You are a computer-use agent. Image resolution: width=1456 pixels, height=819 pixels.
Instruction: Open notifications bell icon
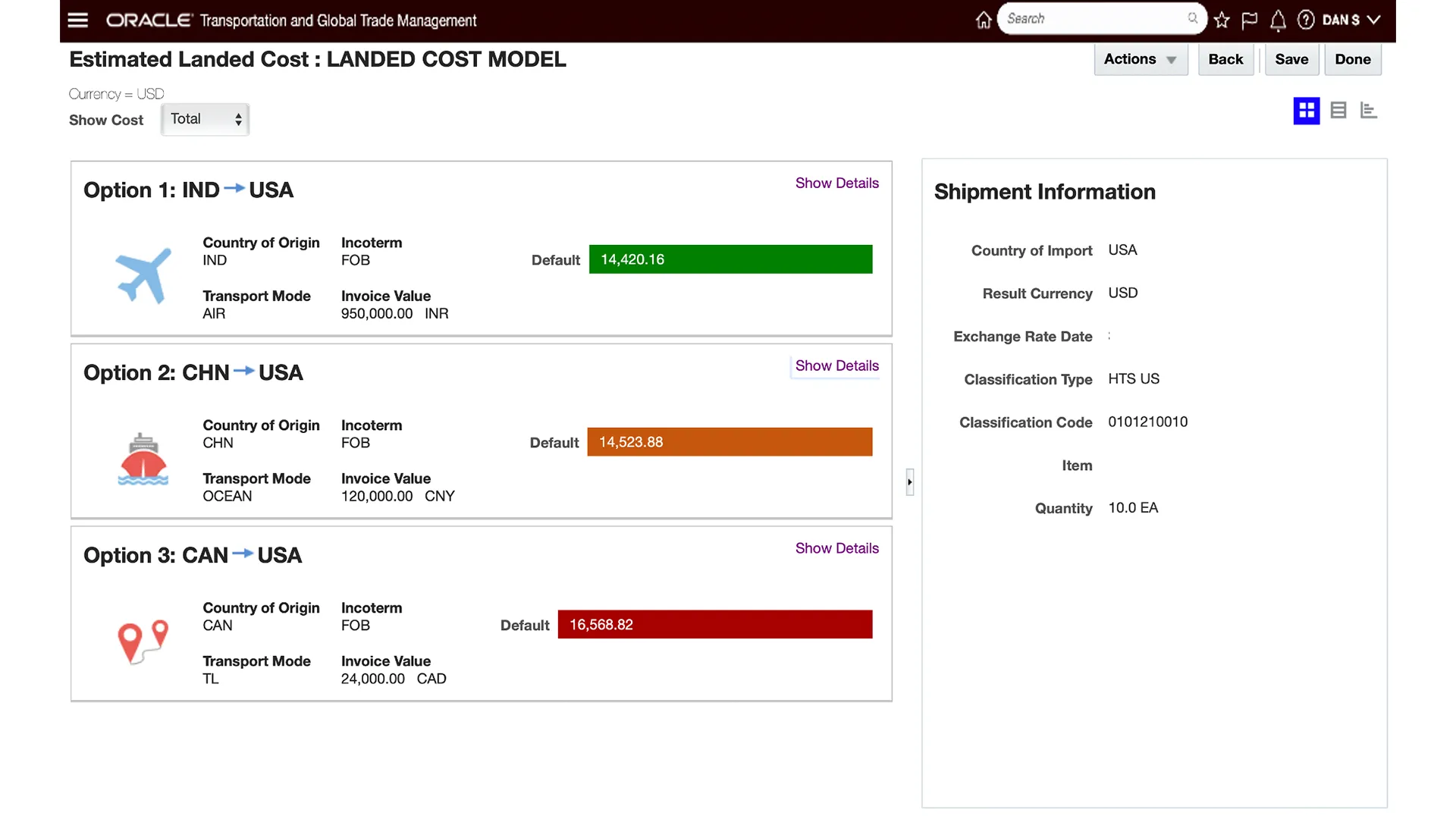[1278, 20]
